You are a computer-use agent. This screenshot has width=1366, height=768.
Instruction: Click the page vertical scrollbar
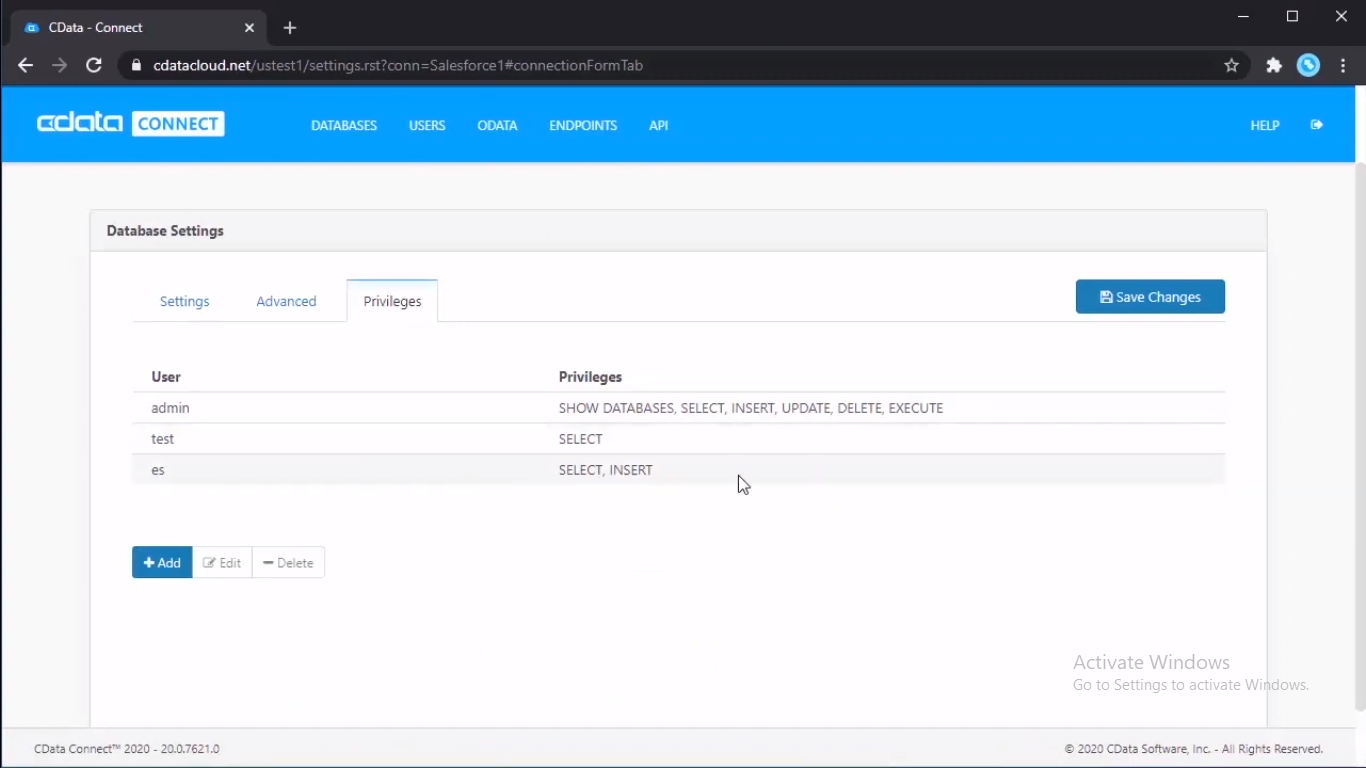(1360, 435)
